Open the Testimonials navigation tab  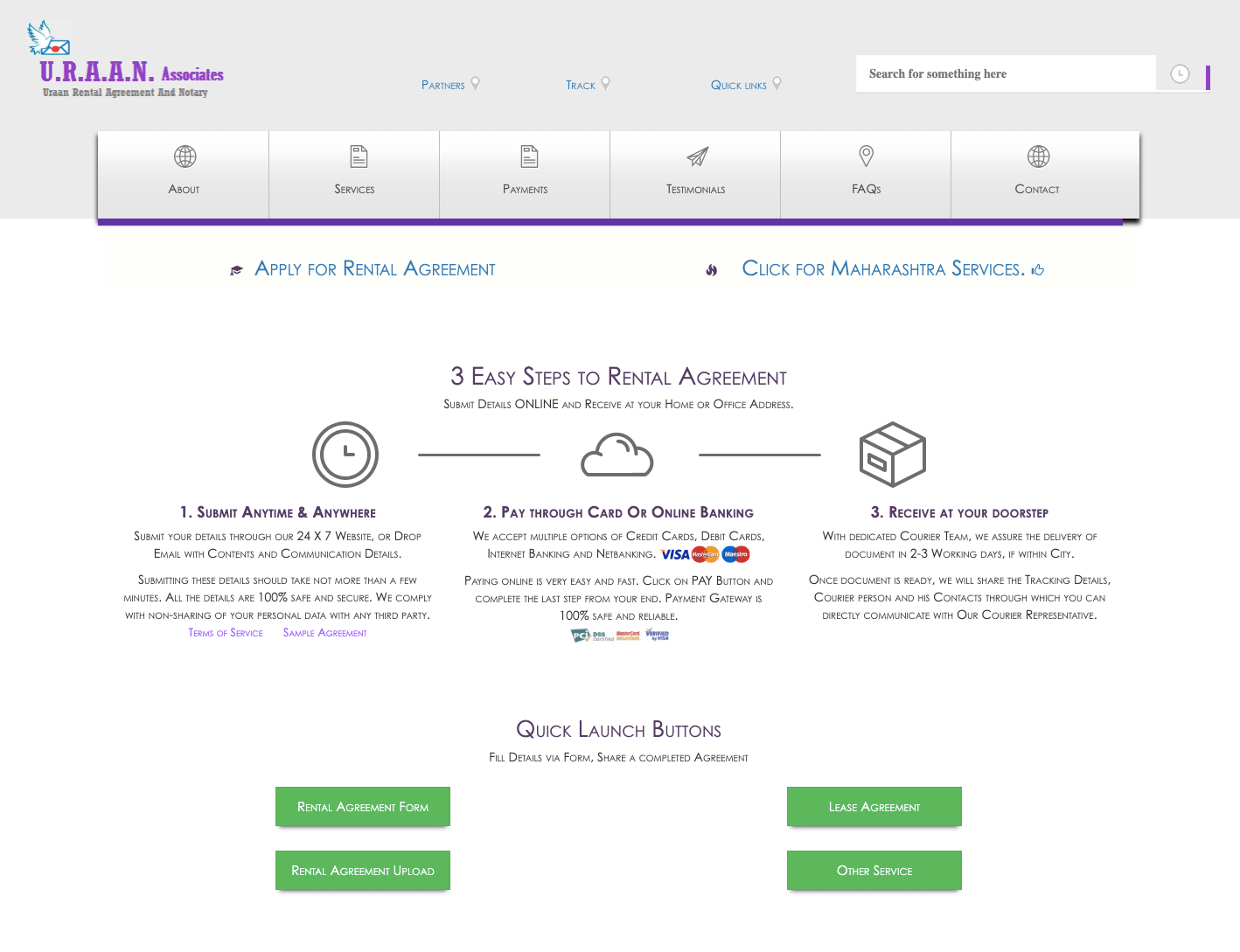pos(695,175)
